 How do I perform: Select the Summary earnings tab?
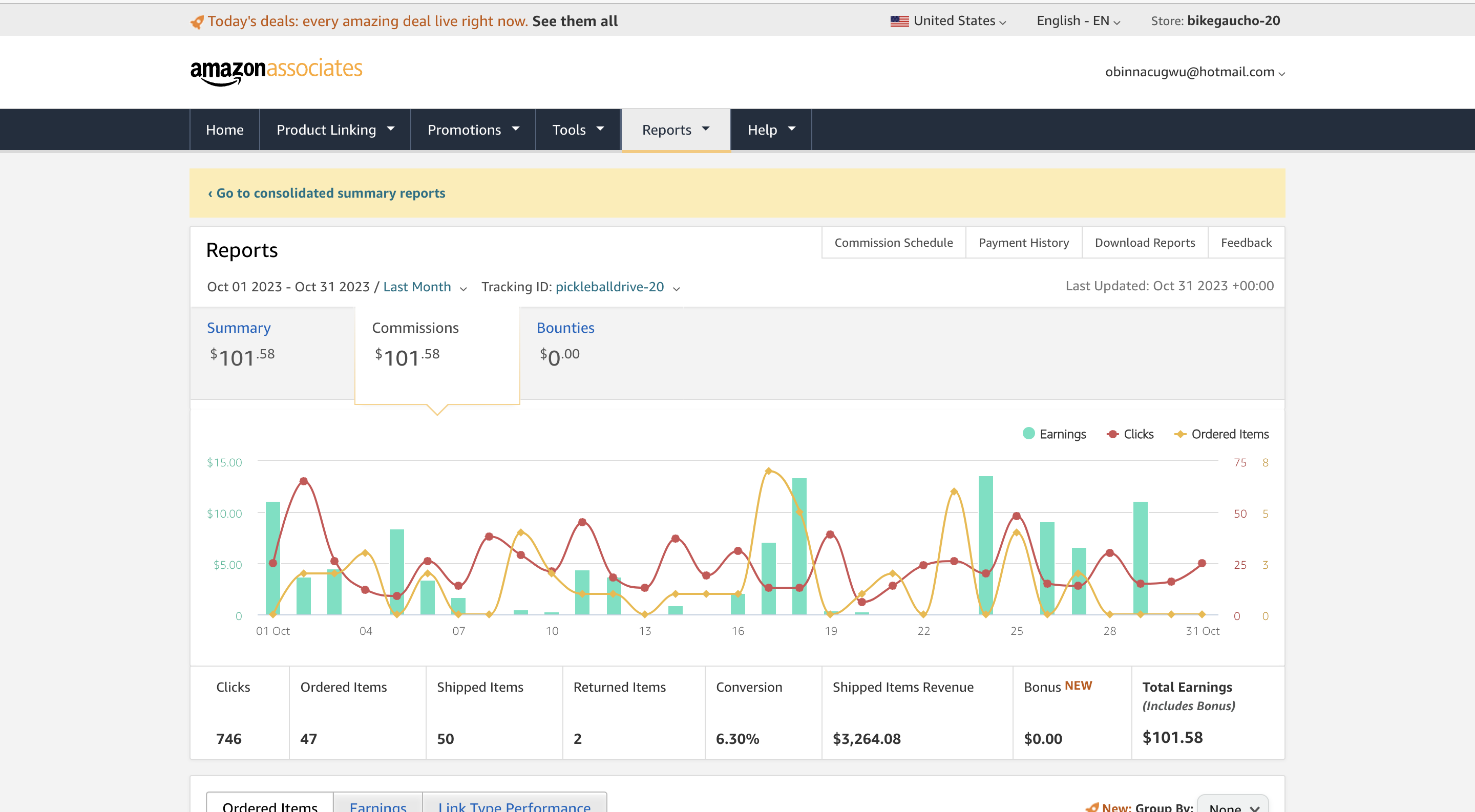click(272, 353)
